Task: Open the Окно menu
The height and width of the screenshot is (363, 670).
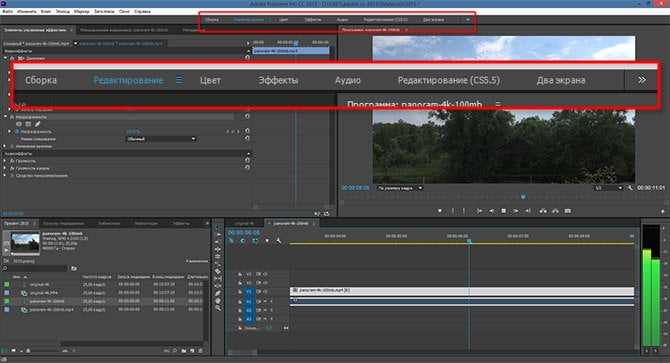Action: tap(124, 12)
